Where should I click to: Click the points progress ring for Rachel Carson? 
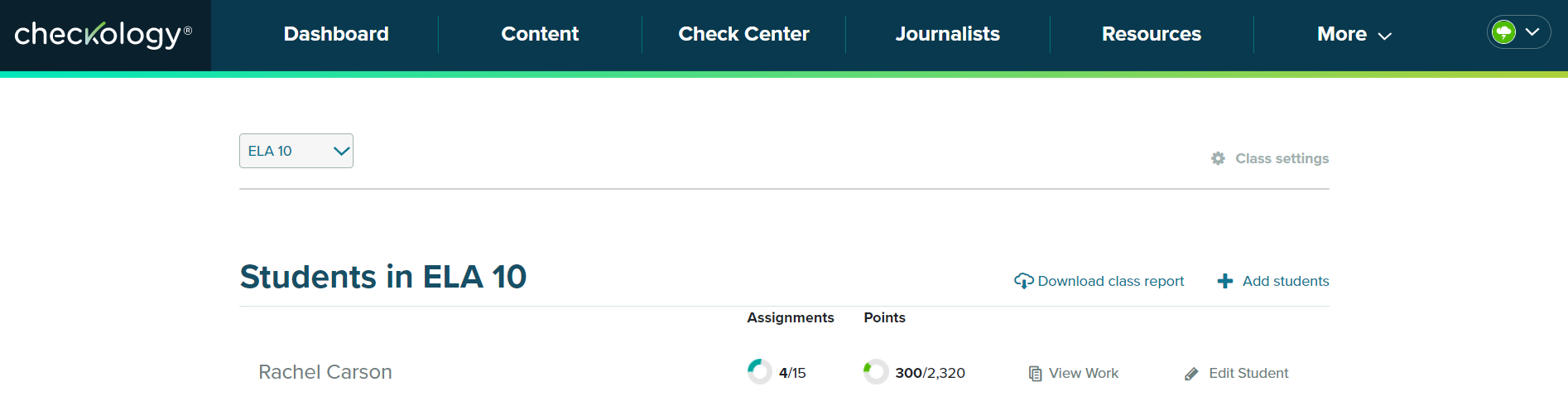[875, 371]
